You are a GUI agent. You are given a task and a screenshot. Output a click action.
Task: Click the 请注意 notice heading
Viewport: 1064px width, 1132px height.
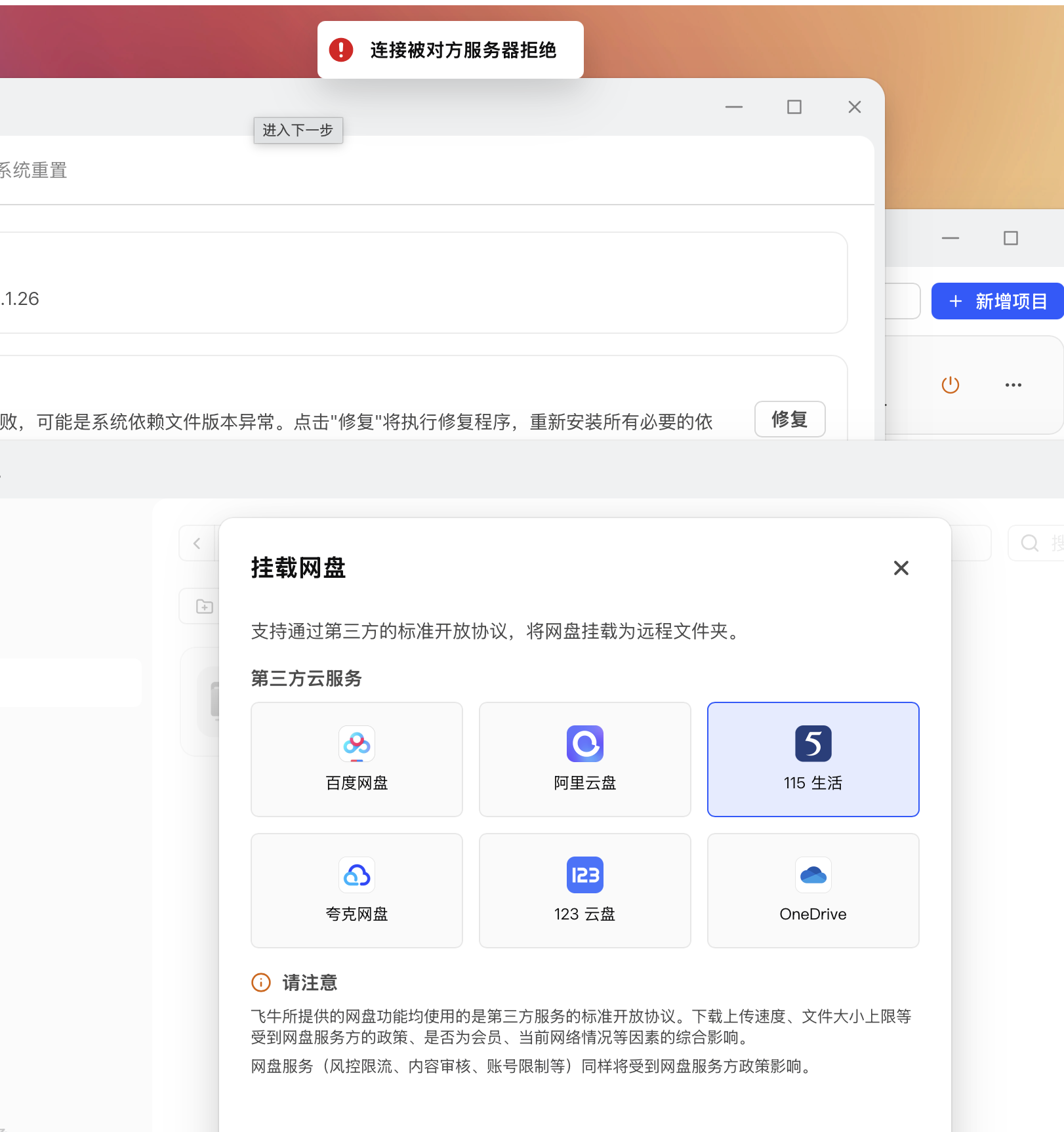click(310, 982)
